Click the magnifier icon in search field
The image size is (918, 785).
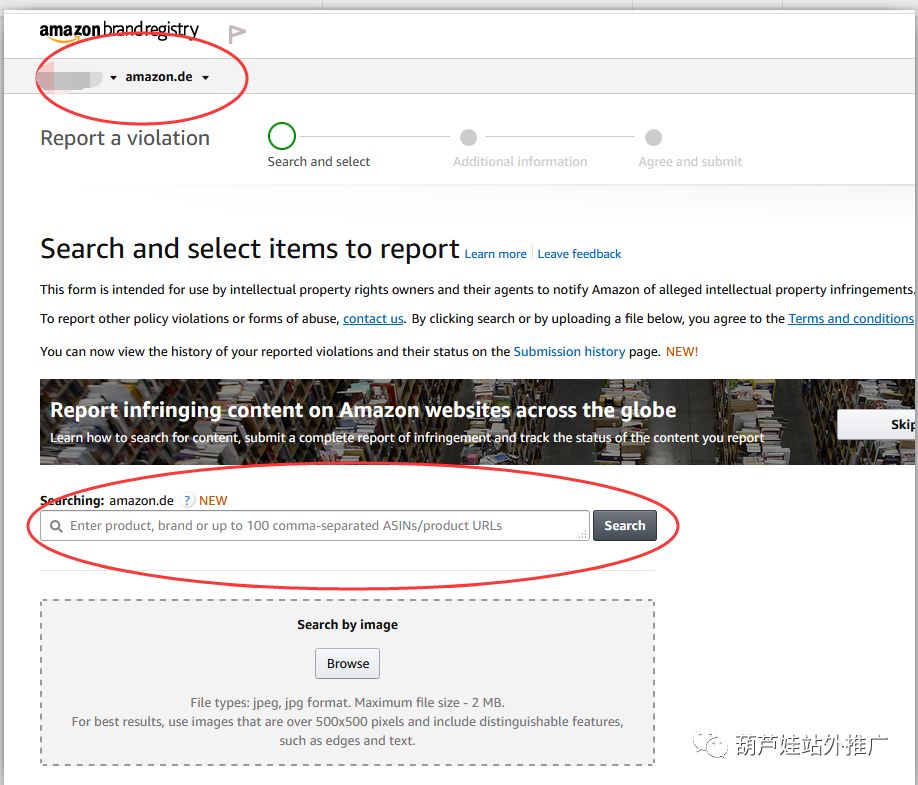pos(56,526)
